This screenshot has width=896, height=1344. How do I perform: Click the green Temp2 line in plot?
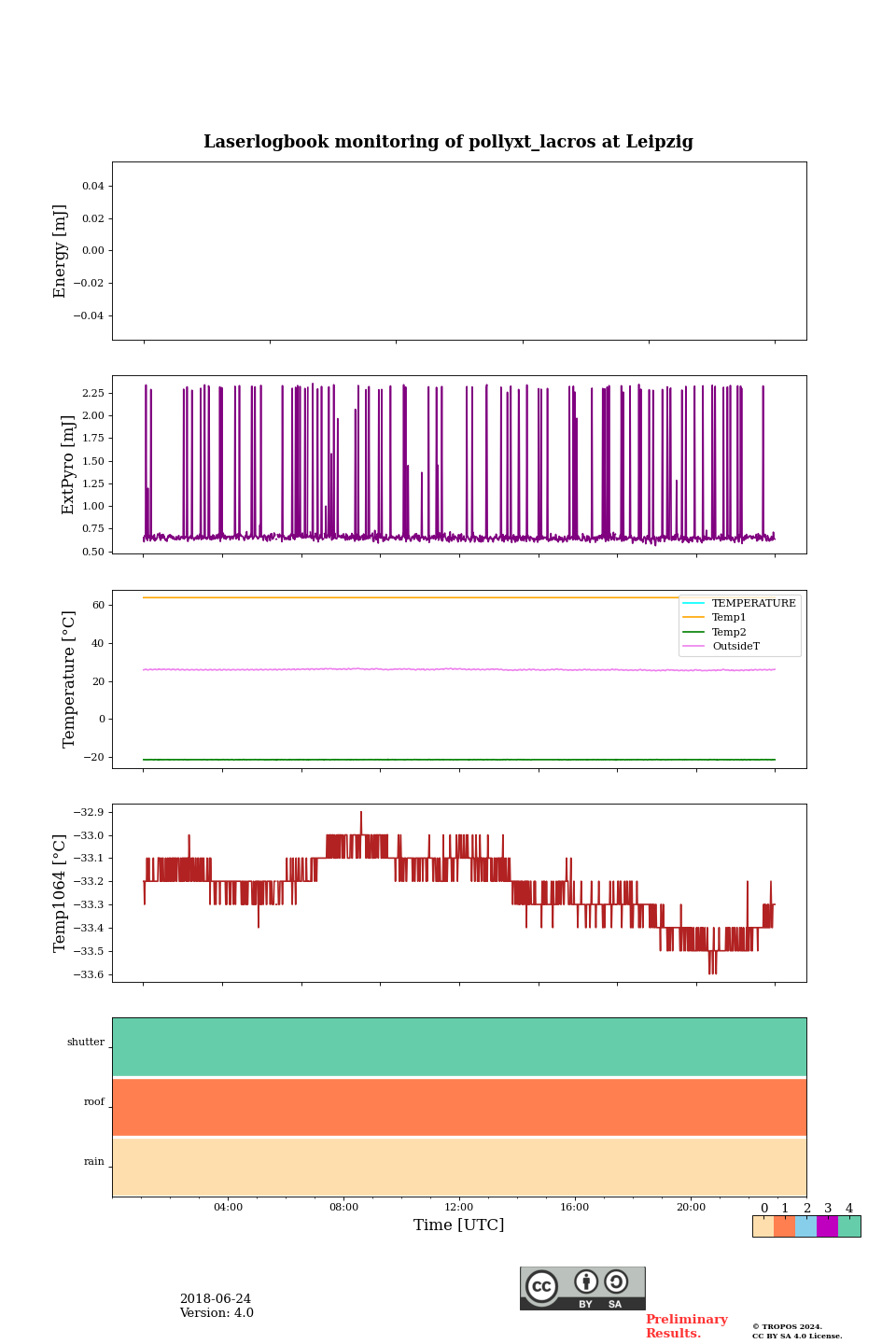coord(459,760)
